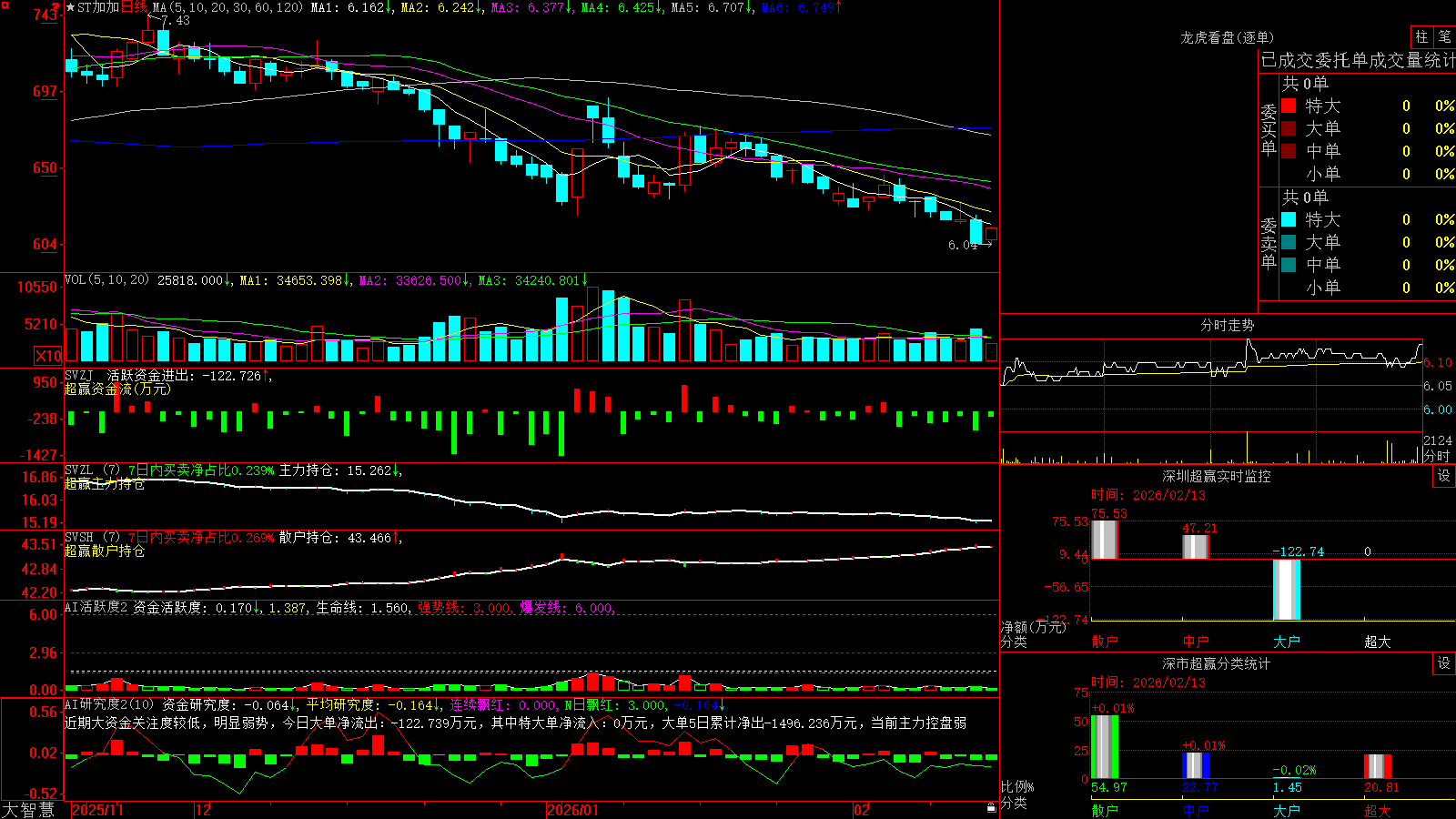Click the 2025/11 date marker
This screenshot has width=1456, height=819.
(97, 810)
